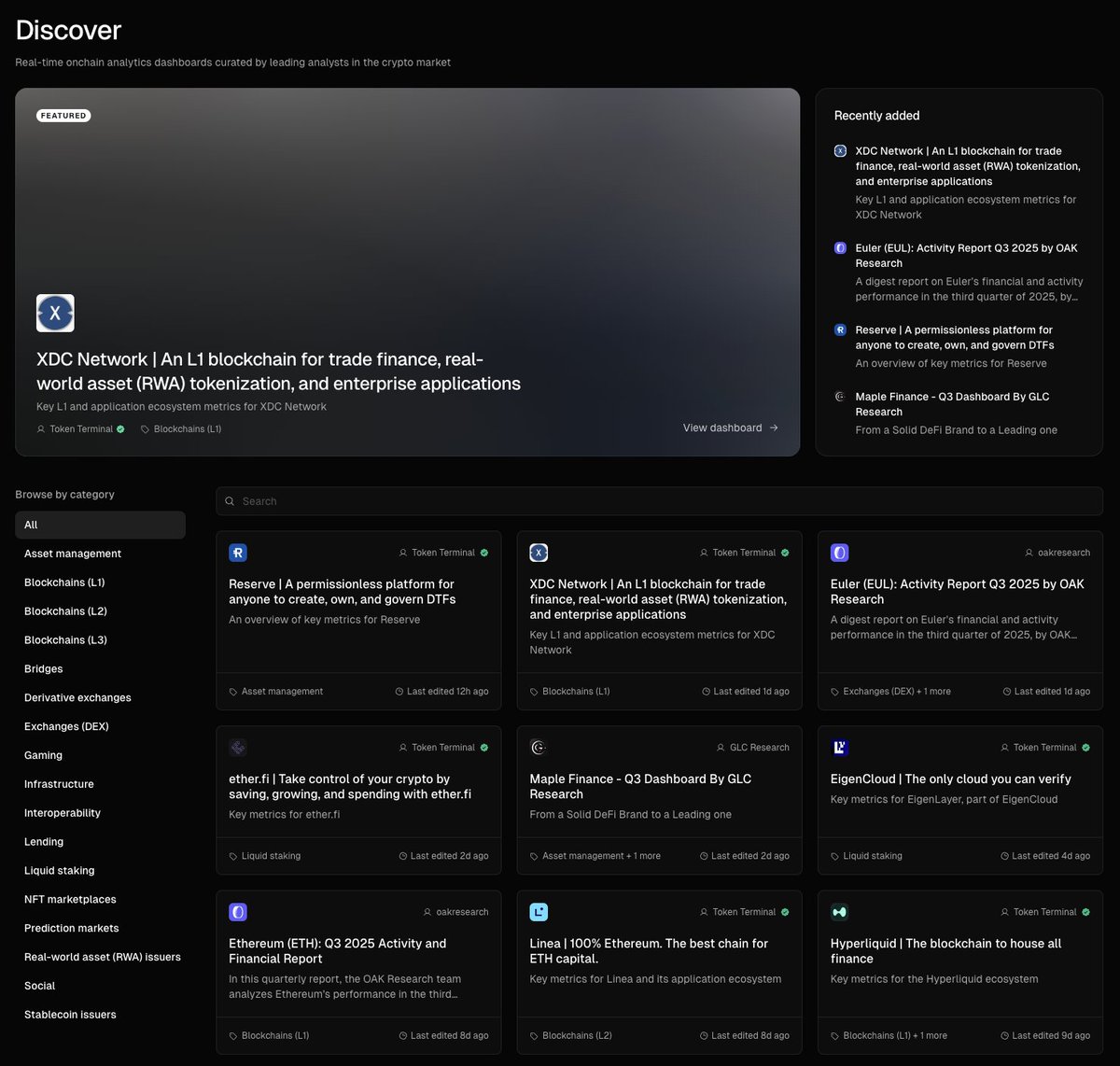Image resolution: width=1120 pixels, height=1066 pixels.
Task: Open Reserve entry in Recently added
Action: pos(955,338)
